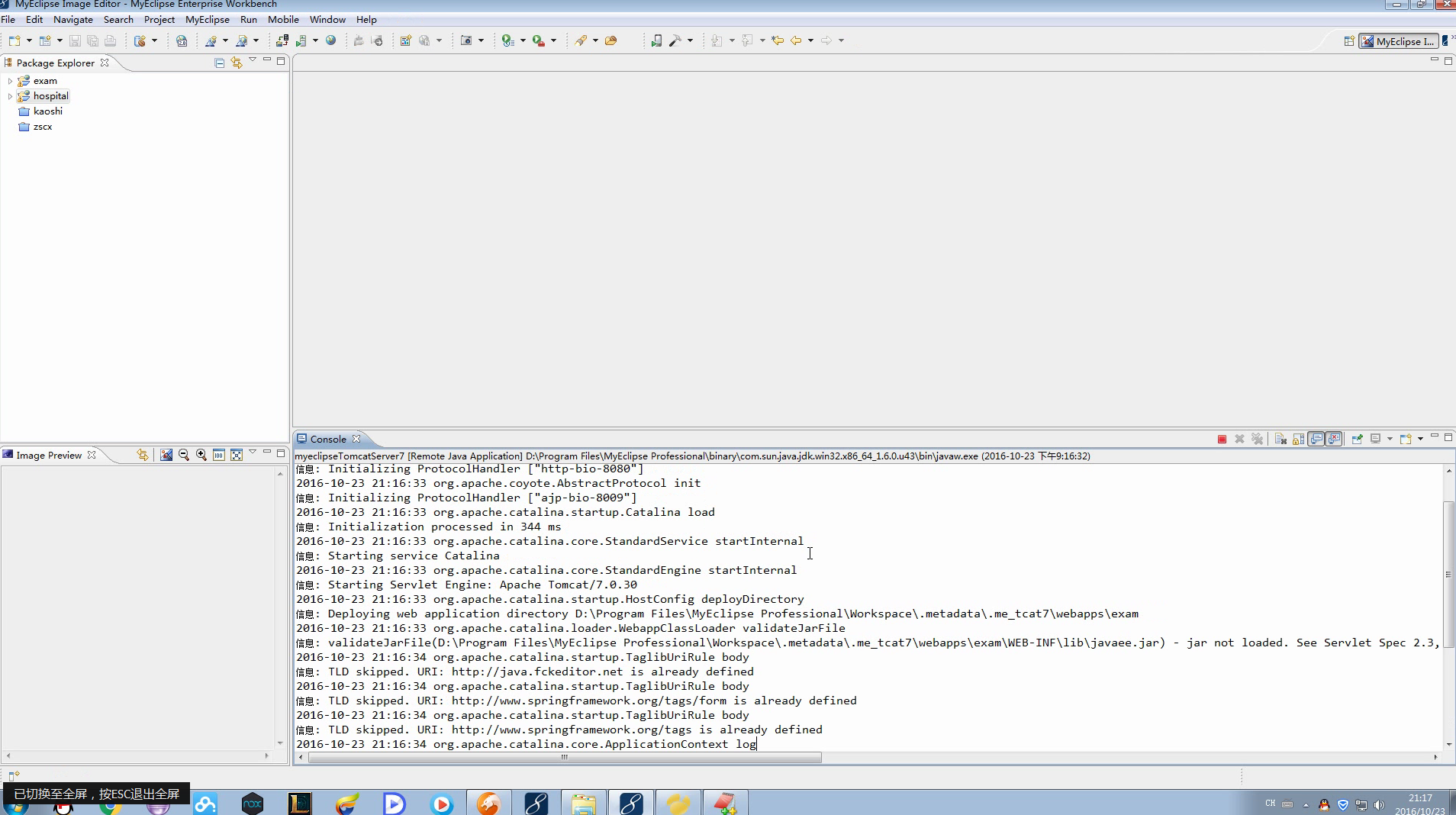Open the nox taskbar application icon
1456x815 pixels.
click(253, 803)
